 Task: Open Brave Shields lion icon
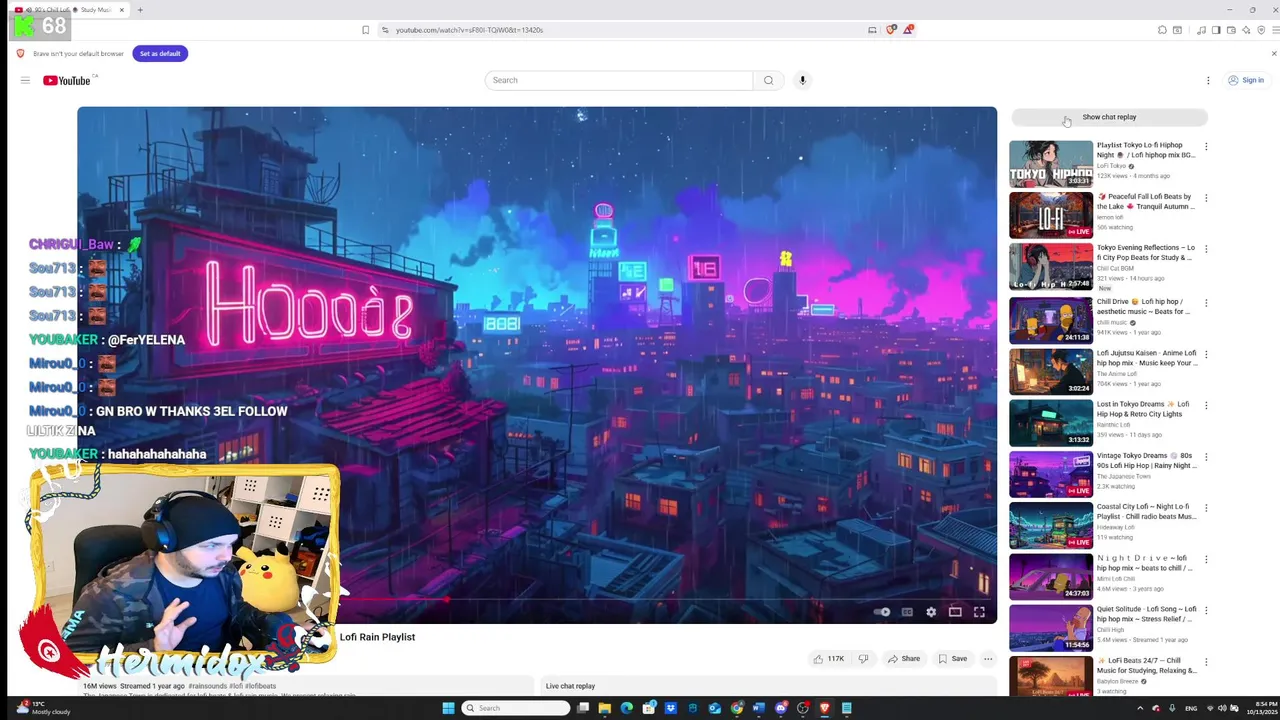[891, 30]
